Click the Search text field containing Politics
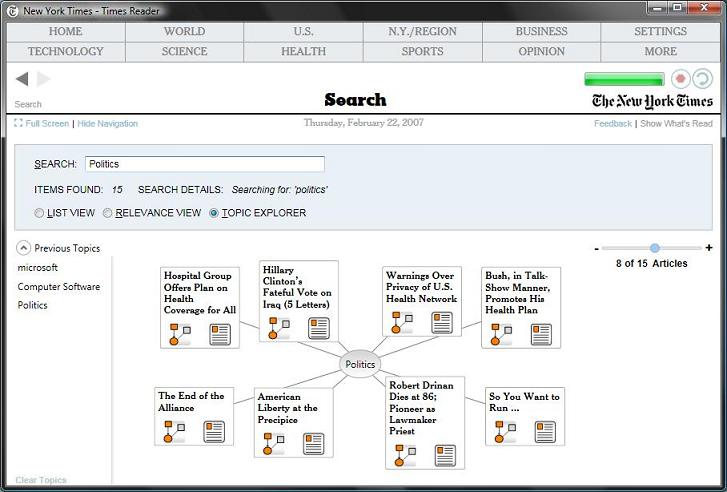The image size is (727, 492). coord(205,164)
